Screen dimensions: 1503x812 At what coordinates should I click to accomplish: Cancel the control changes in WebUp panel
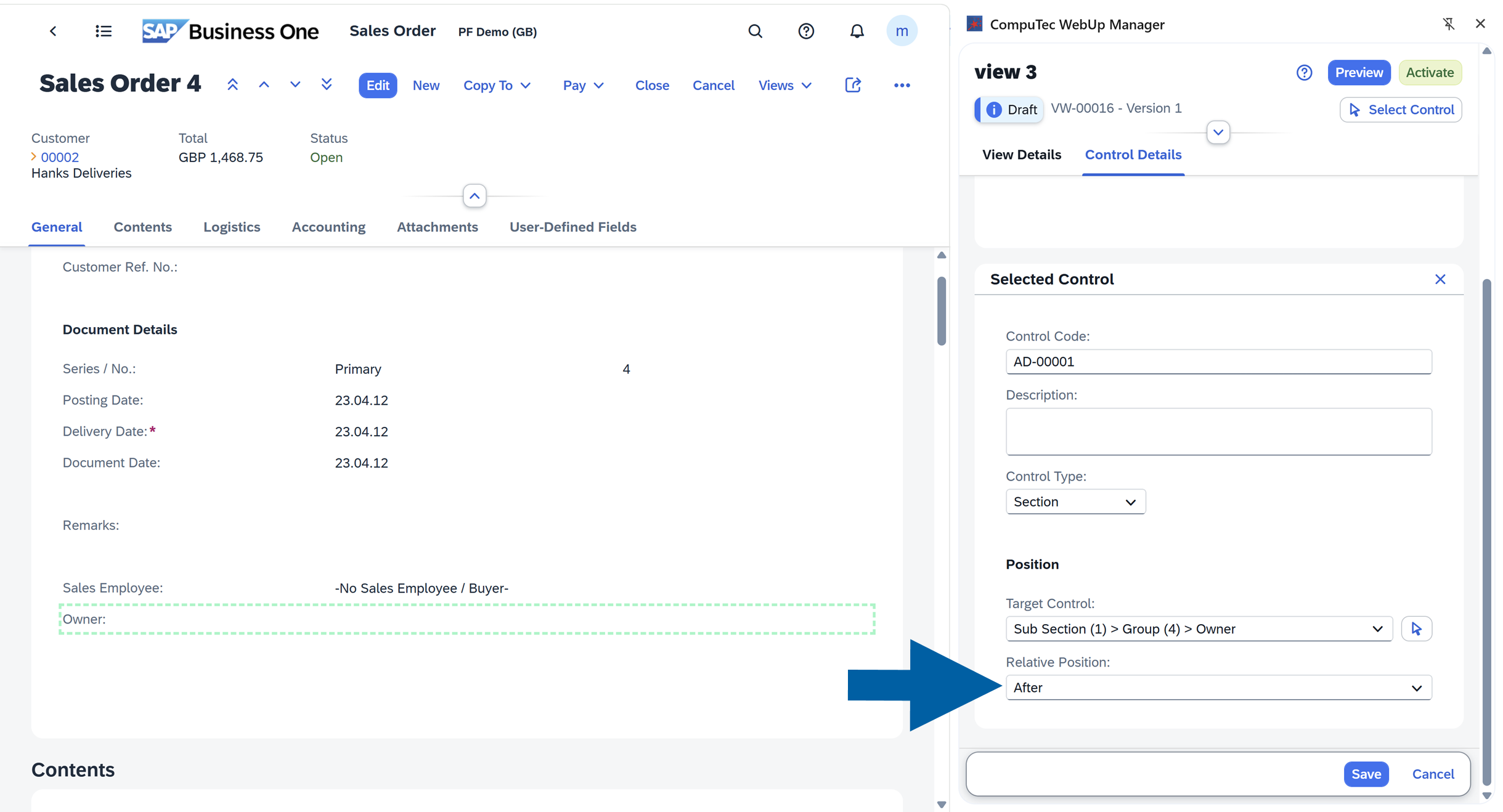pyautogui.click(x=1433, y=774)
